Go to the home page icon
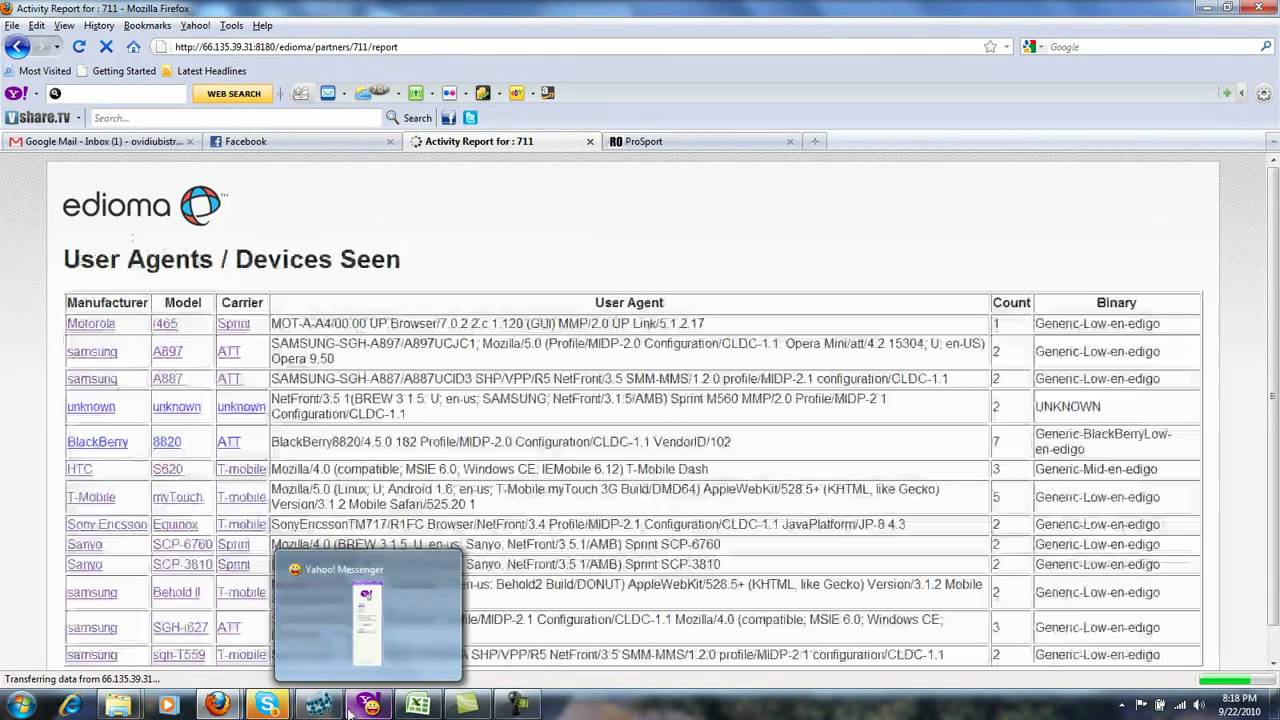Viewport: 1280px width, 720px height. 133,47
